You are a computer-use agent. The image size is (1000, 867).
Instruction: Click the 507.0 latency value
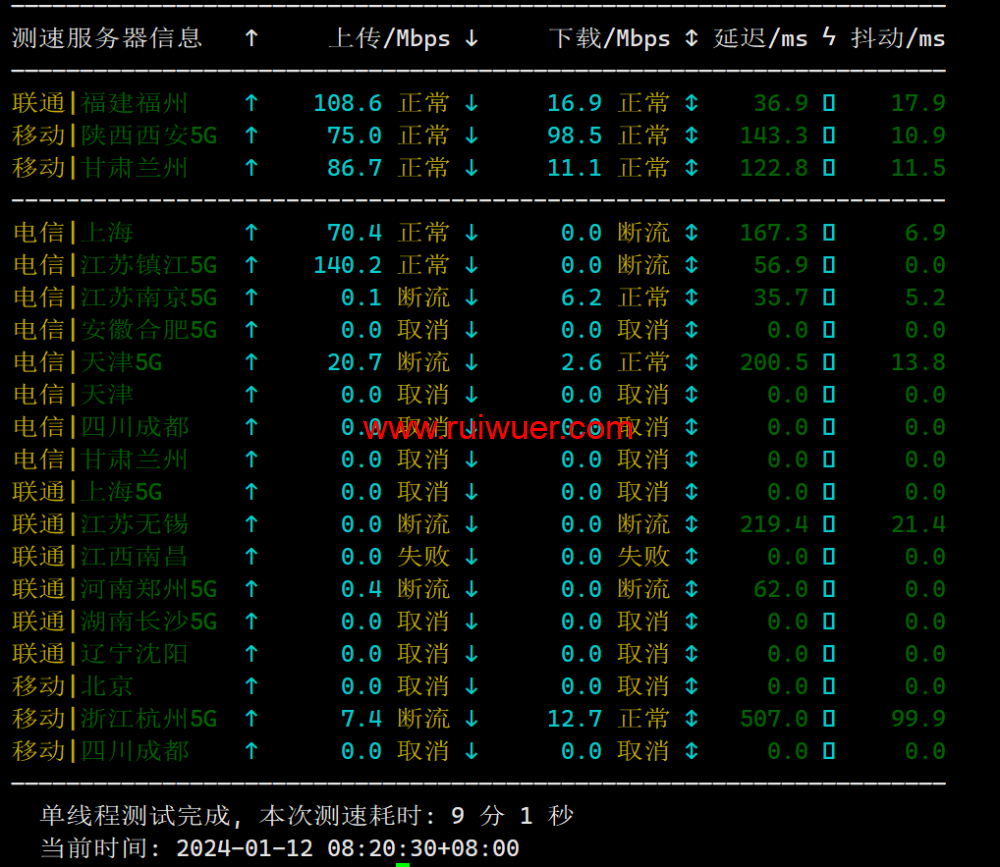[x=774, y=719]
